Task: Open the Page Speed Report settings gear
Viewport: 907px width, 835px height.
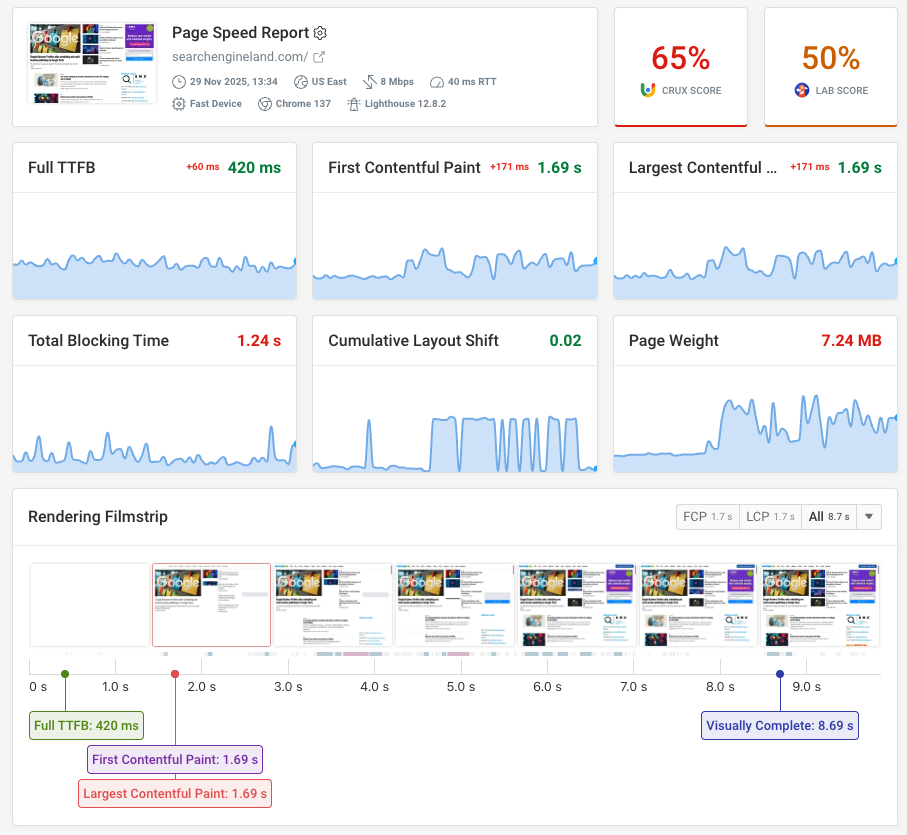Action: (320, 33)
